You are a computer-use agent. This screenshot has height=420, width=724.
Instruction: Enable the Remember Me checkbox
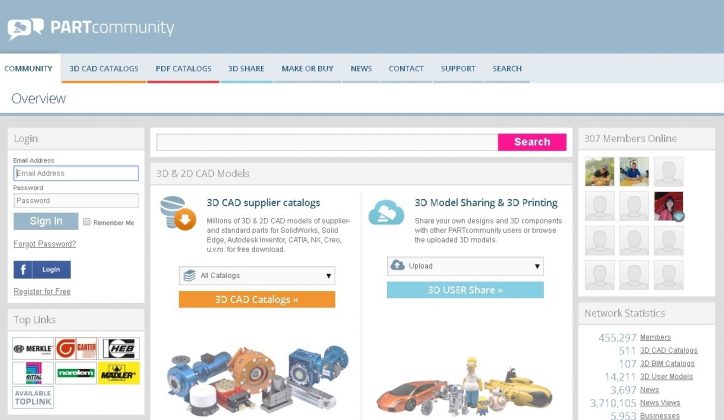88,222
